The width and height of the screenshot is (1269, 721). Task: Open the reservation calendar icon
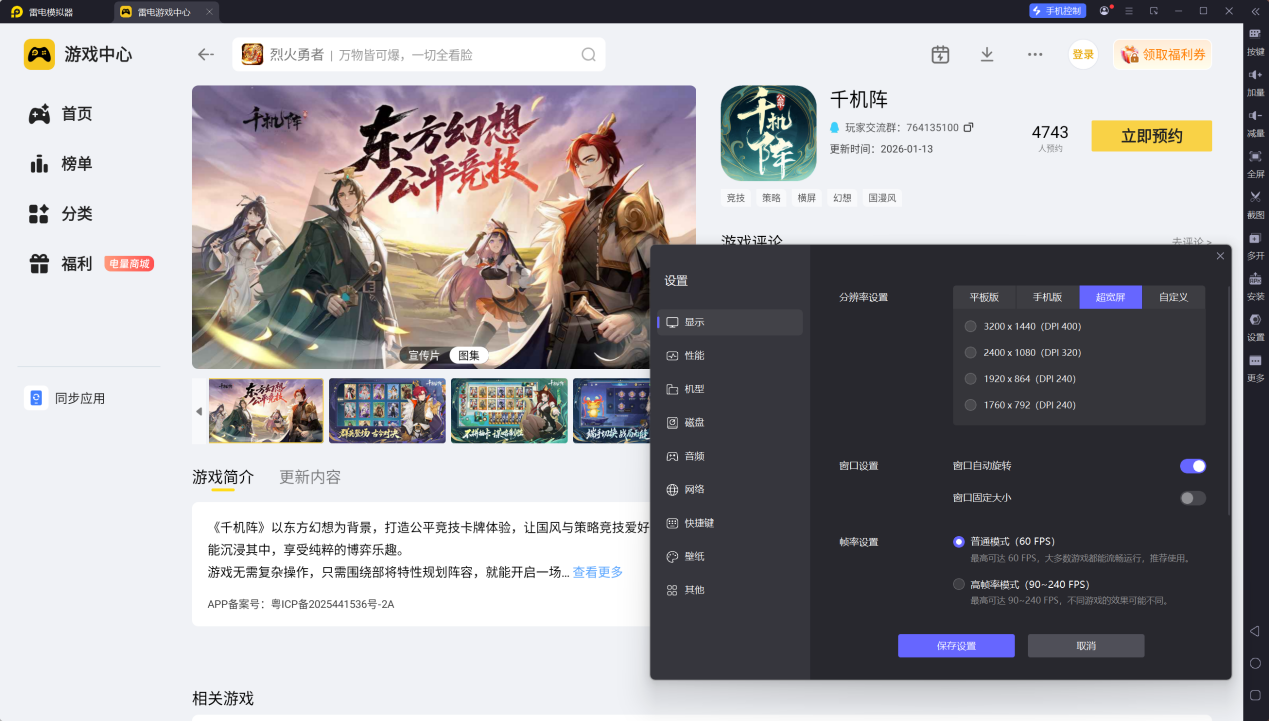point(940,54)
